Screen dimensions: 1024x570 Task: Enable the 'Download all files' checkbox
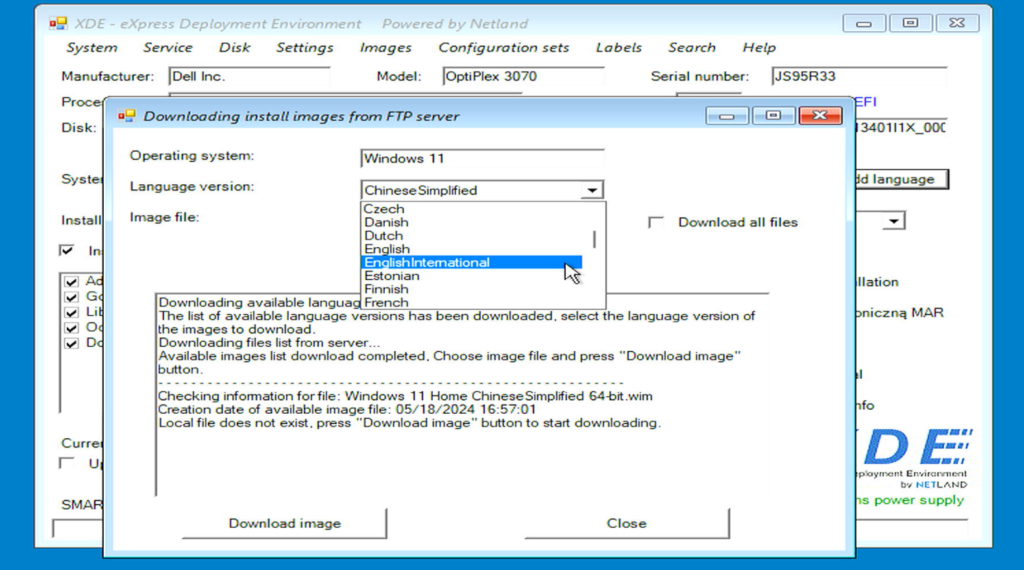click(x=657, y=222)
